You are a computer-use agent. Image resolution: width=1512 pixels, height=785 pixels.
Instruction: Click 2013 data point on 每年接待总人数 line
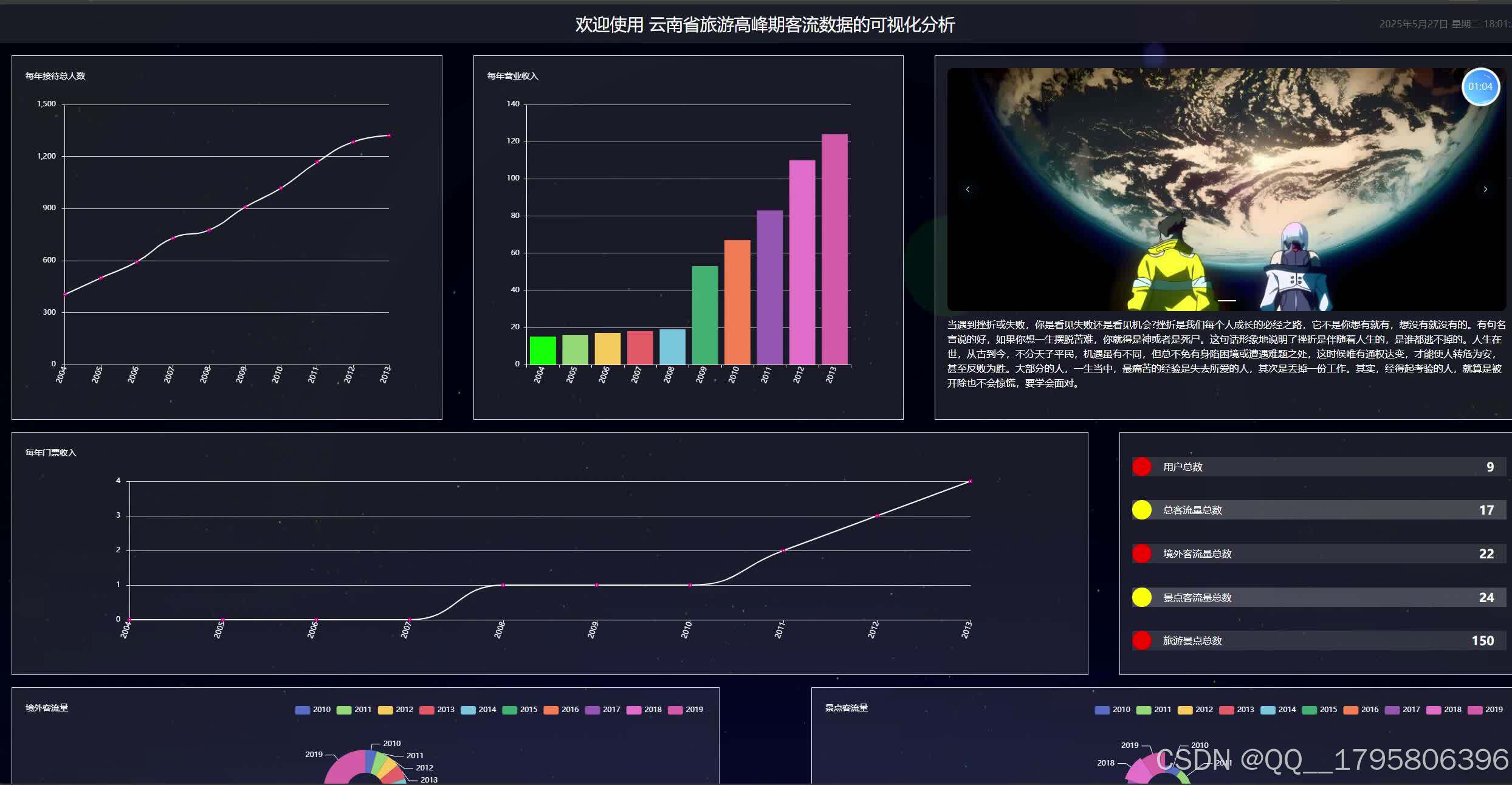point(389,135)
